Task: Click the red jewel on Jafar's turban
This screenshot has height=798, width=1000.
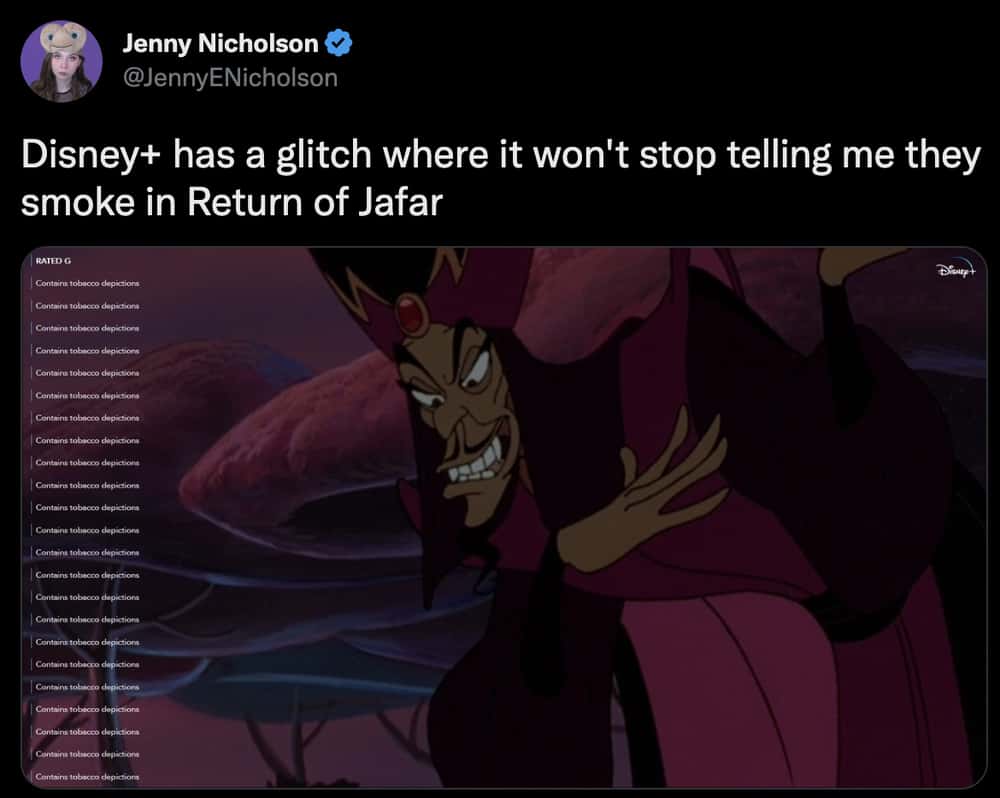Action: click(413, 312)
